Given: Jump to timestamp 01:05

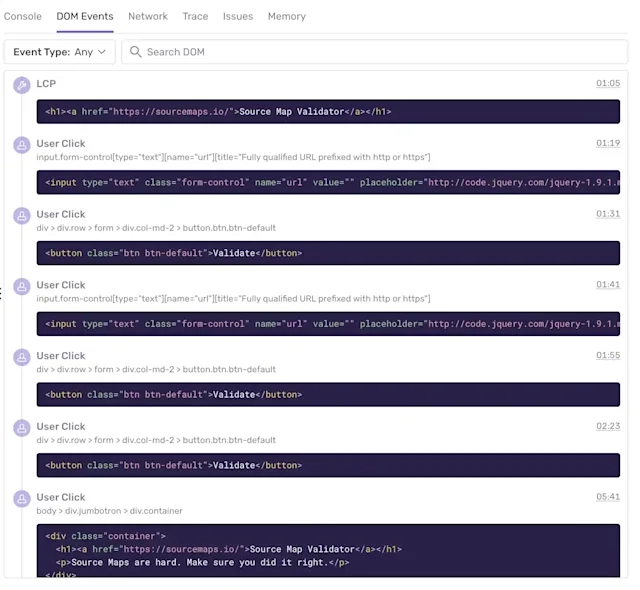Looking at the screenshot, I should coord(608,83).
